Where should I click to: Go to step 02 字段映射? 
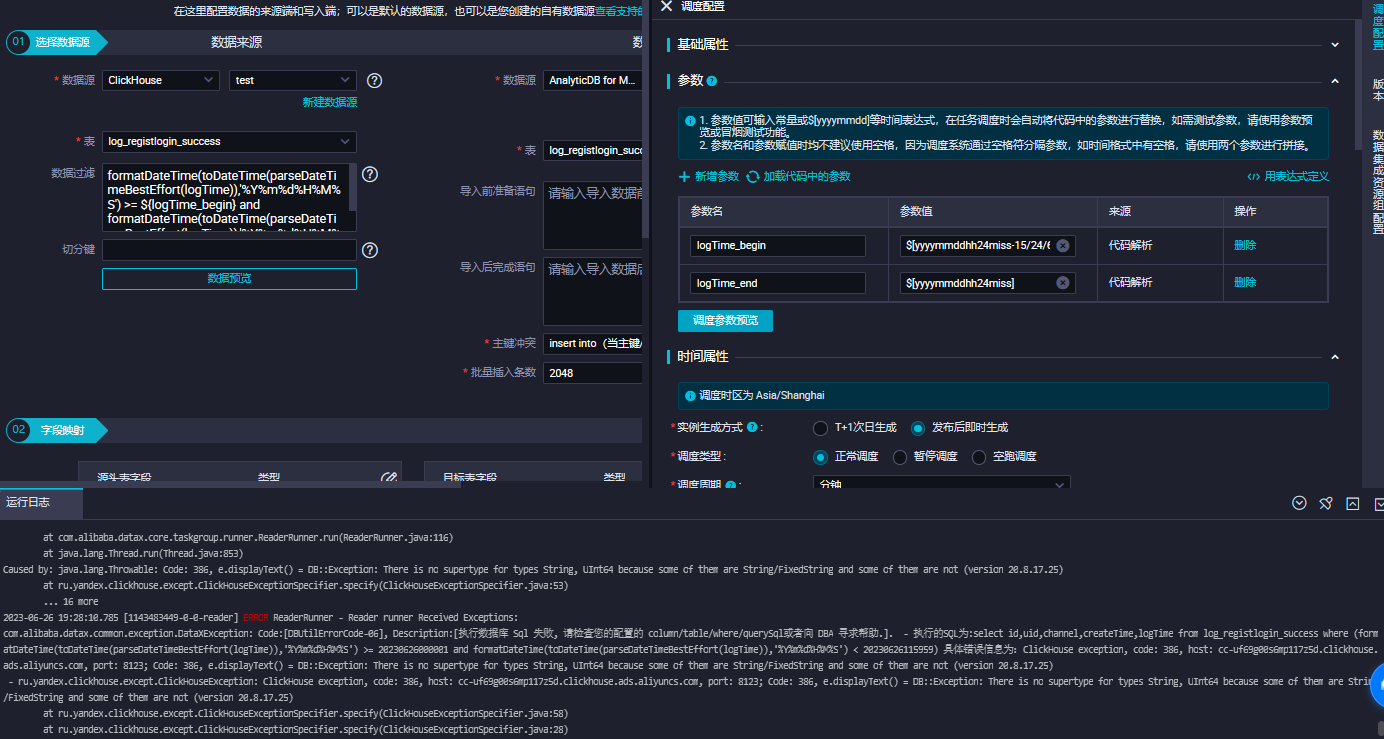click(56, 430)
